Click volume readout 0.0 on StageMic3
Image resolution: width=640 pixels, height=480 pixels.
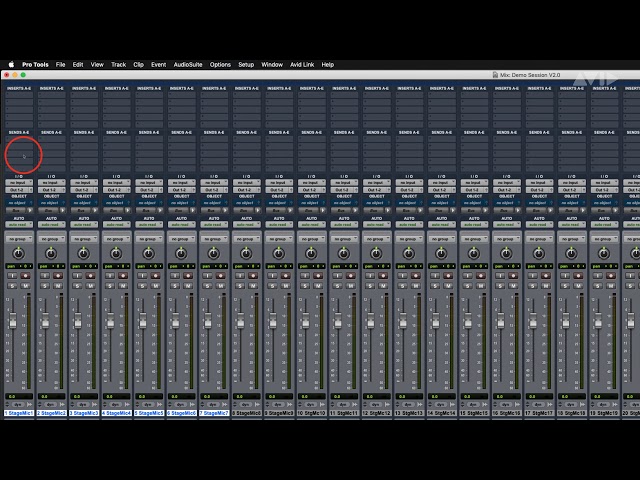point(84,396)
